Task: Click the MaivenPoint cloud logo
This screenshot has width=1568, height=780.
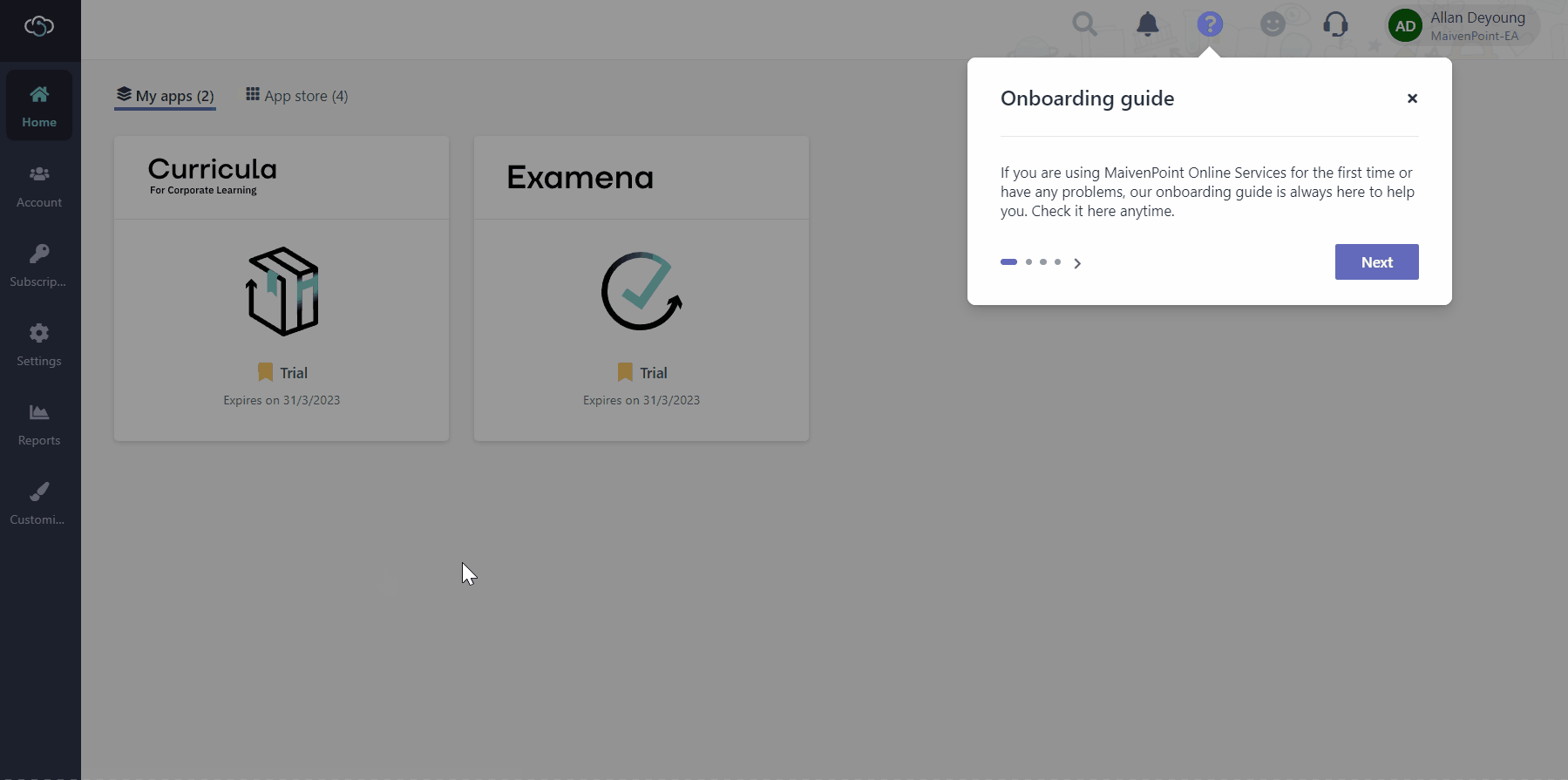Action: click(x=39, y=26)
